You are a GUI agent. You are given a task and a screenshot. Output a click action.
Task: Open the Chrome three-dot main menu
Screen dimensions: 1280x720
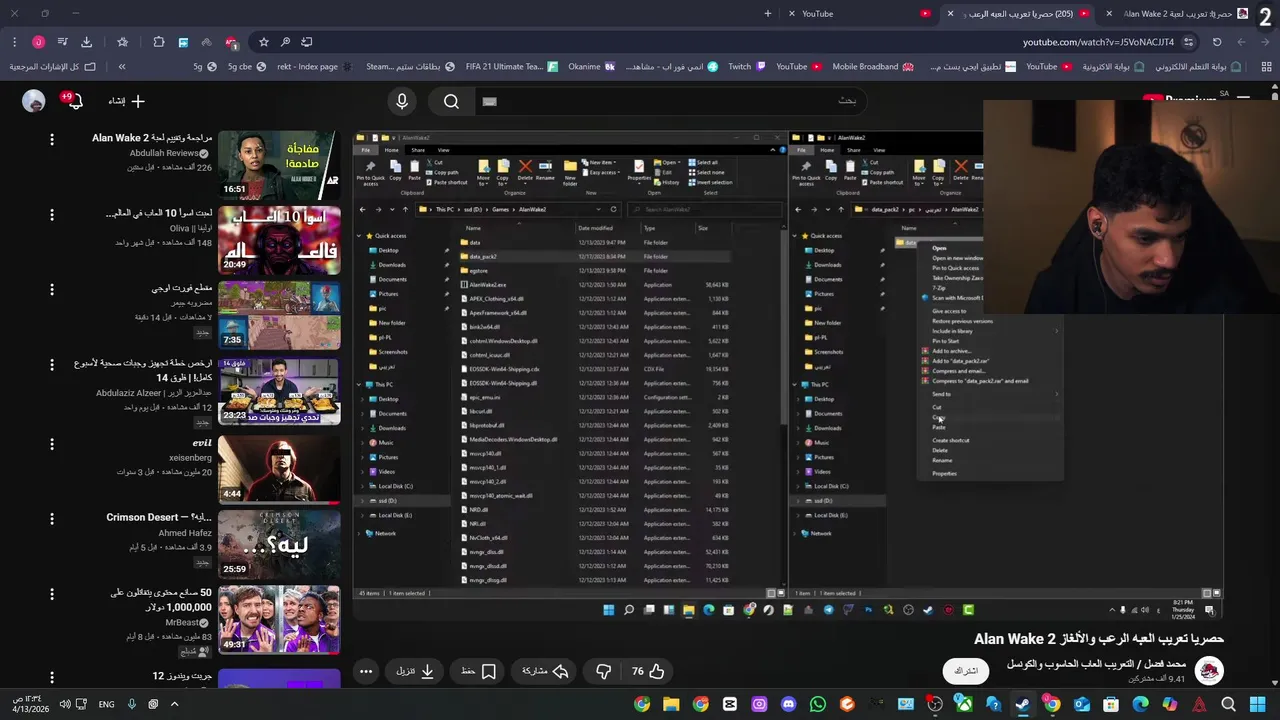click(14, 42)
